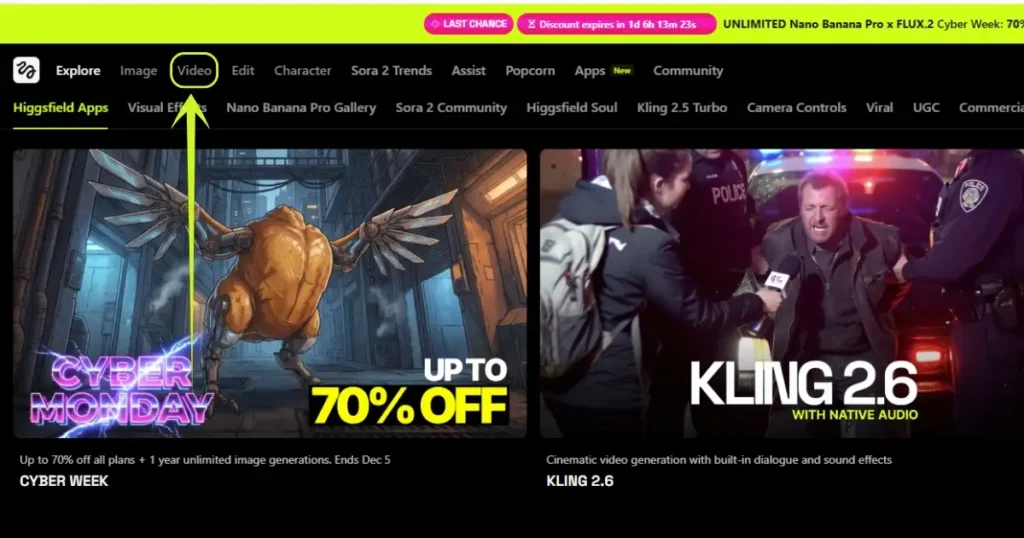Switch to Nano Banana Pro Gallery tab
Image resolution: width=1024 pixels, height=538 pixels.
(301, 108)
